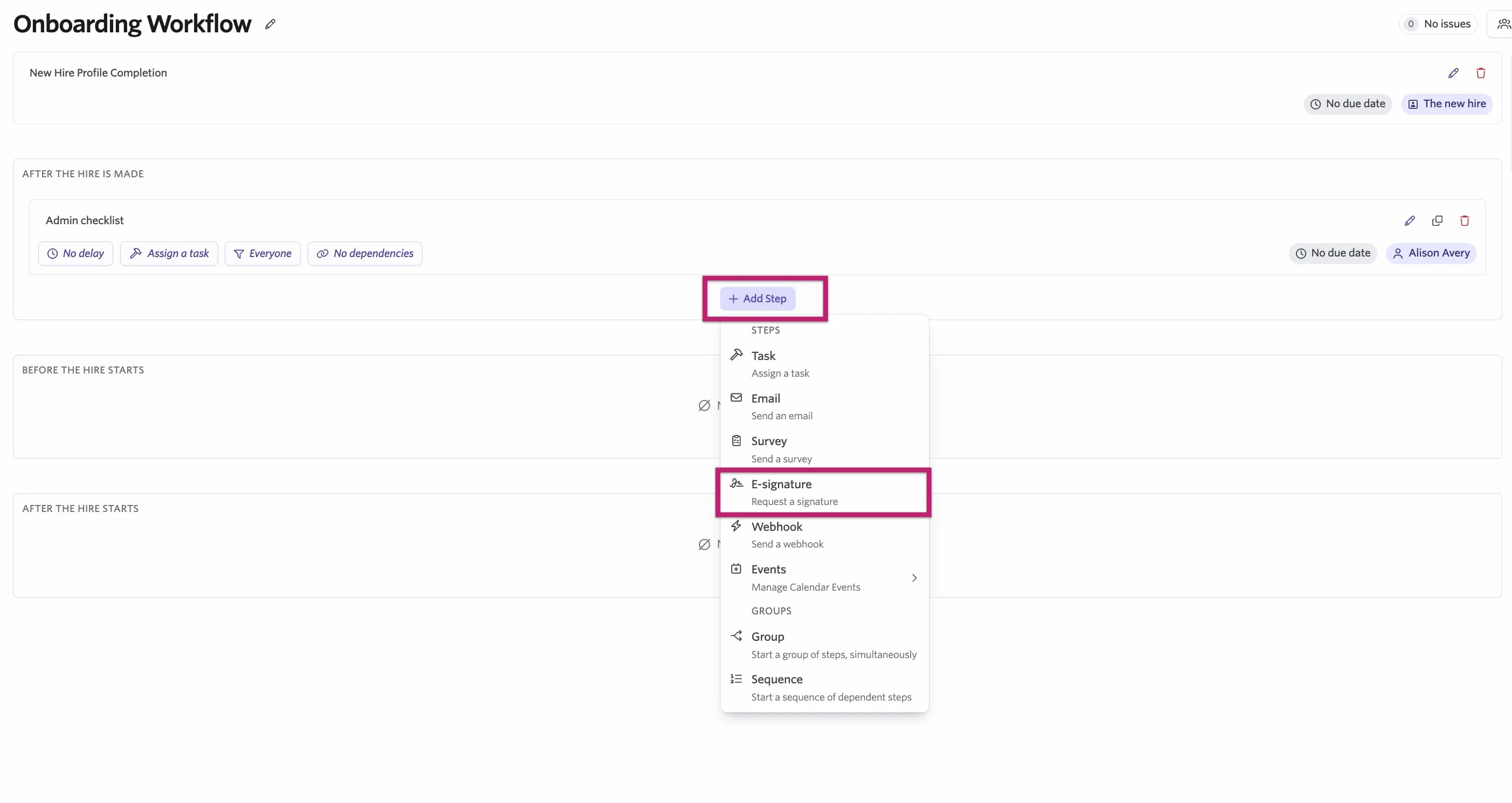Edit the New Hire Profile Completion step
The width and height of the screenshot is (1512, 803).
[1453, 73]
